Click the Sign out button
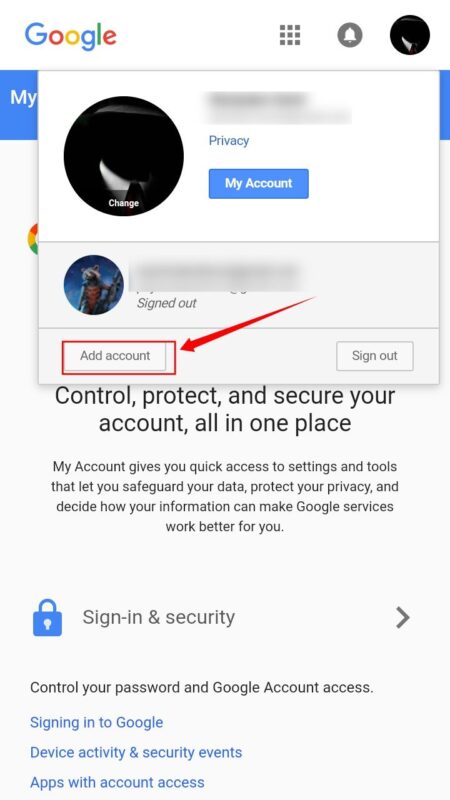Image resolution: width=450 pixels, height=800 pixels. [x=374, y=356]
